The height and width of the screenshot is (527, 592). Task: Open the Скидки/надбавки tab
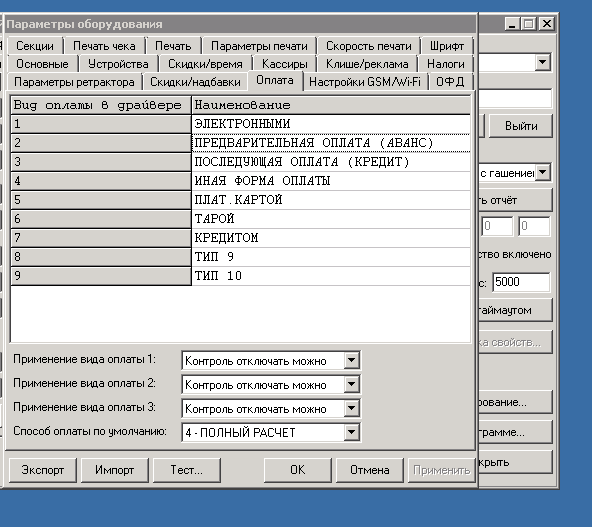point(195,82)
